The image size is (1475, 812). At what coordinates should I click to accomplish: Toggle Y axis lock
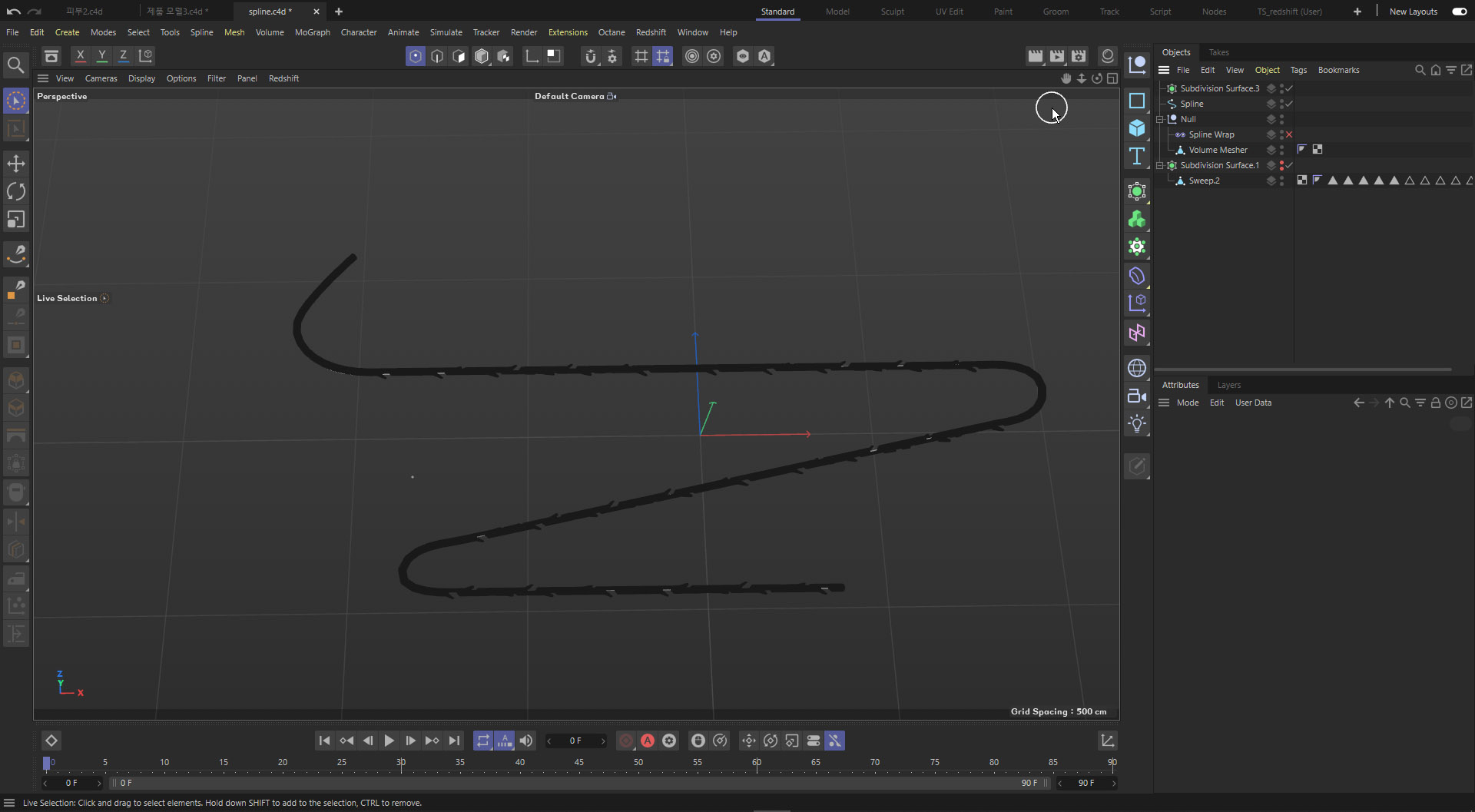(x=101, y=56)
